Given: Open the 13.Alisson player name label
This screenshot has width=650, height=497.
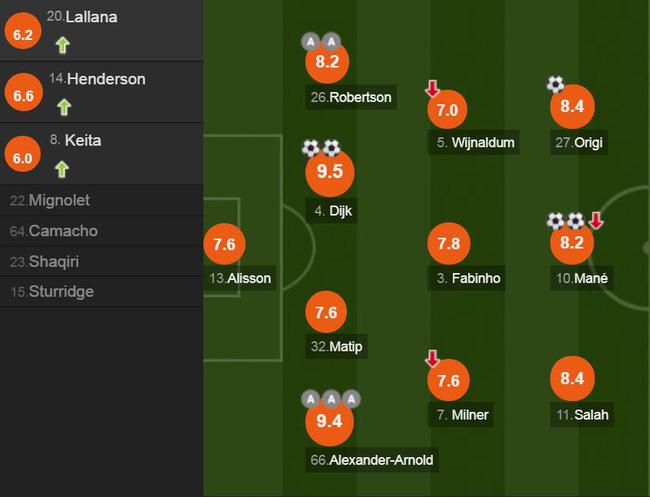Looking at the screenshot, I should [x=240, y=278].
